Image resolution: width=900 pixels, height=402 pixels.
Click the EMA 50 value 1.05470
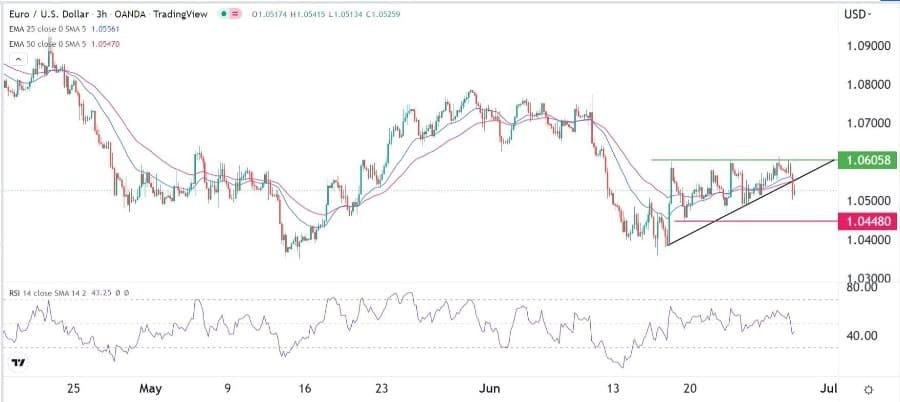tap(108, 44)
